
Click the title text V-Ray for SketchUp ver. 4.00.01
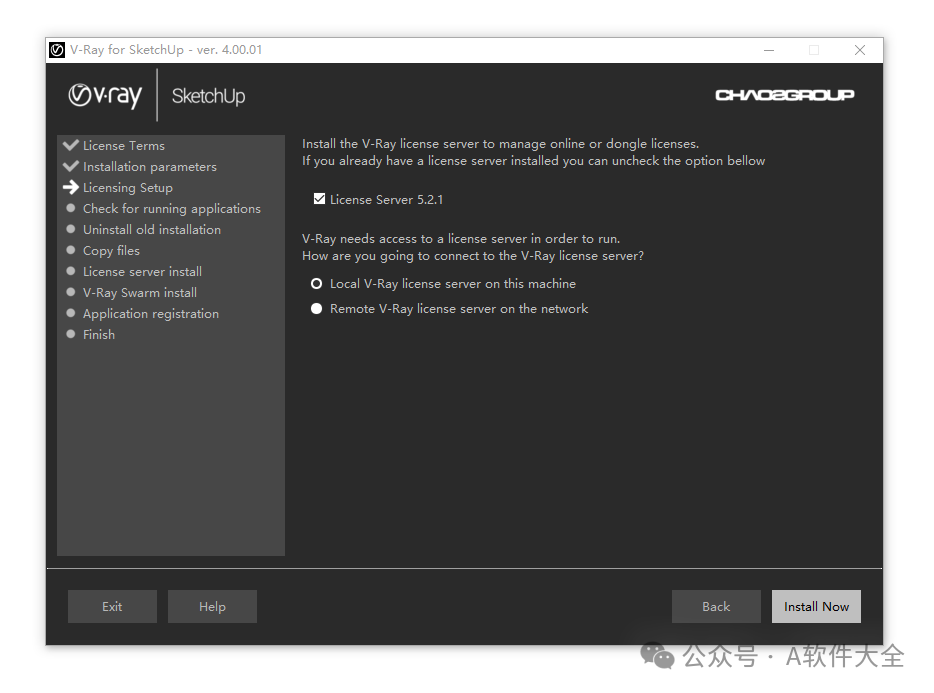(166, 50)
